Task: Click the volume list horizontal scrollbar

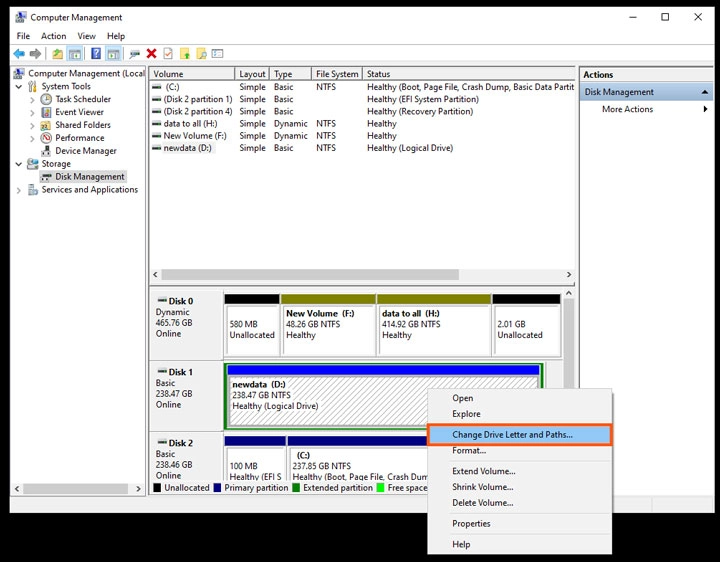Action: click(x=310, y=275)
